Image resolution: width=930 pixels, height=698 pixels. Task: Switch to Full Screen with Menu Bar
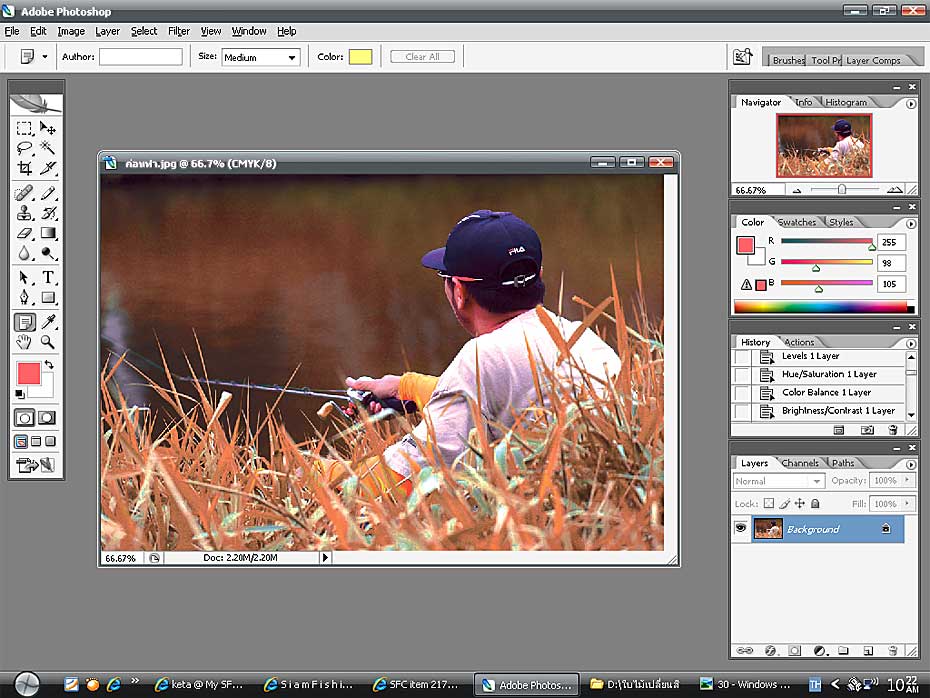pyautogui.click(x=36, y=441)
